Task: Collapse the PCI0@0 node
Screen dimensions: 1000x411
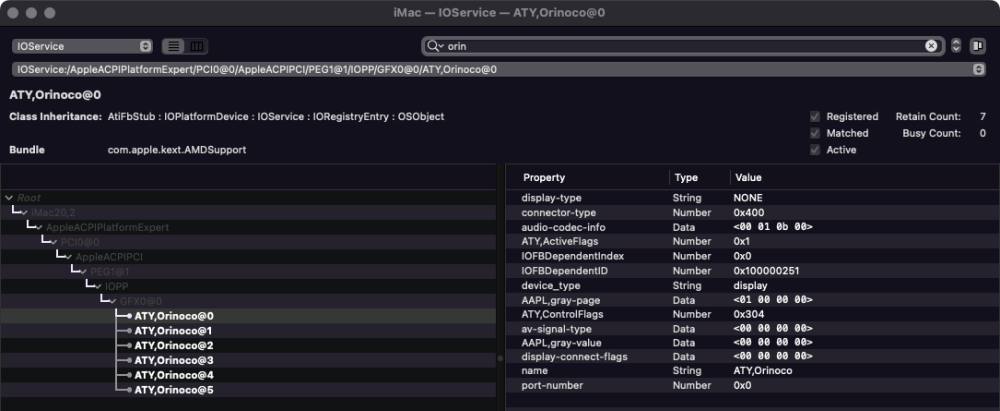Action: tap(54, 242)
